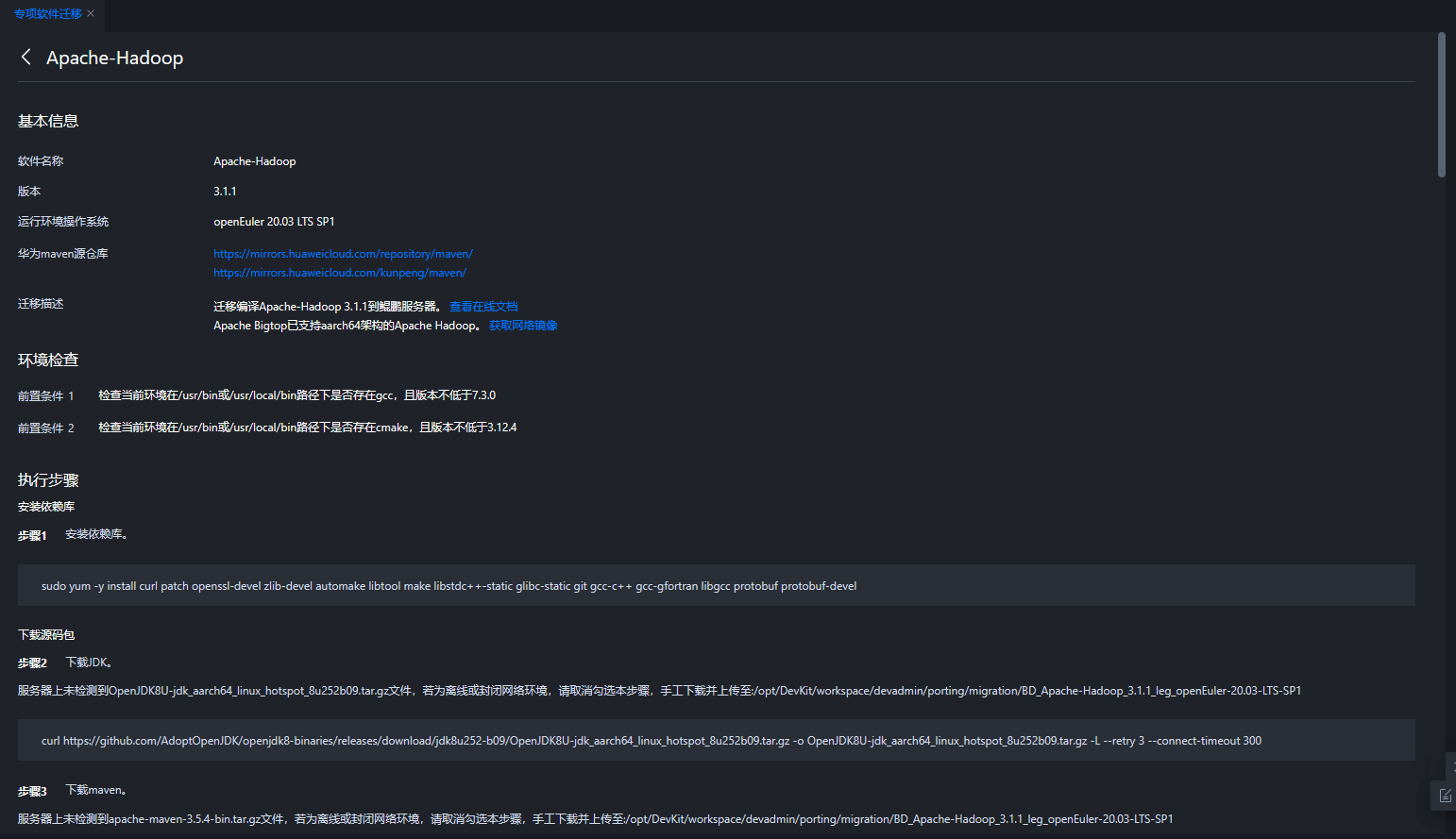Screen dimensions: 1456x839
Task: Click the vertical scrollbar thumb
Action: (1441, 104)
